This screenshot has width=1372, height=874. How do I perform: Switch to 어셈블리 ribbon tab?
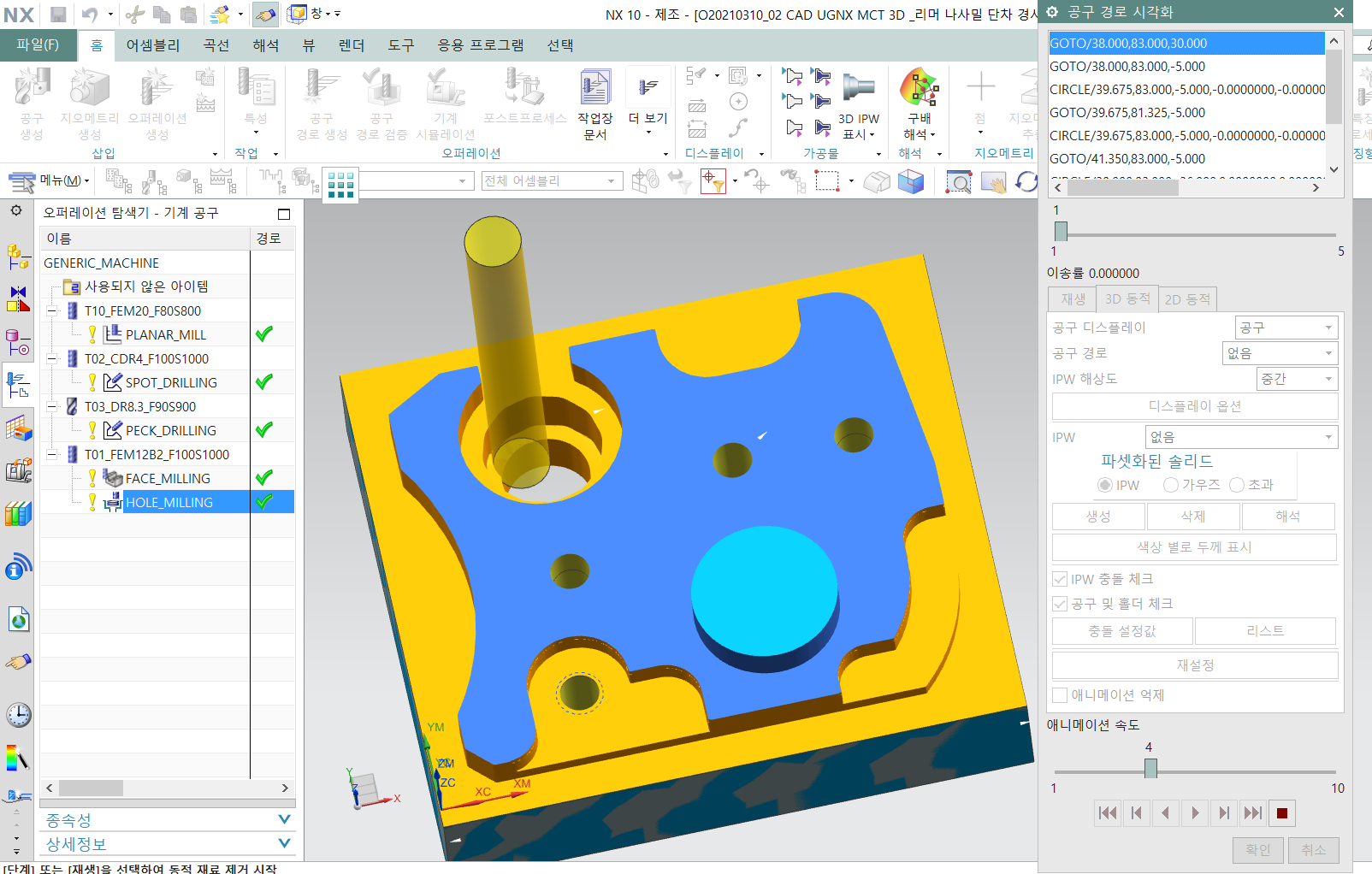[153, 45]
